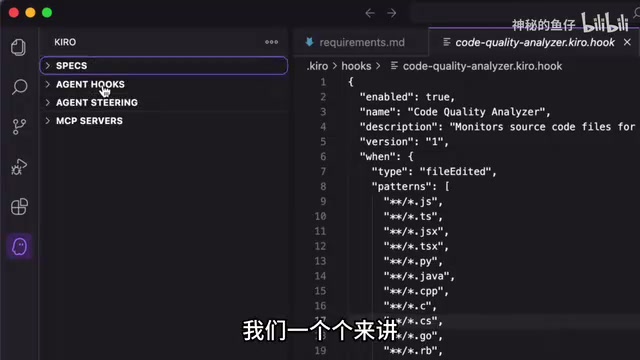The width and height of the screenshot is (640, 360).
Task: Open the Extensions icon in activity bar
Action: [x=19, y=207]
